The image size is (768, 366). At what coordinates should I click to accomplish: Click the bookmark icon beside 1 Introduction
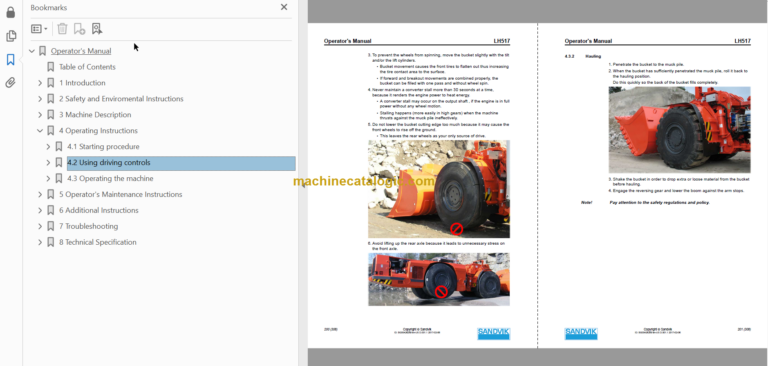click(x=50, y=83)
